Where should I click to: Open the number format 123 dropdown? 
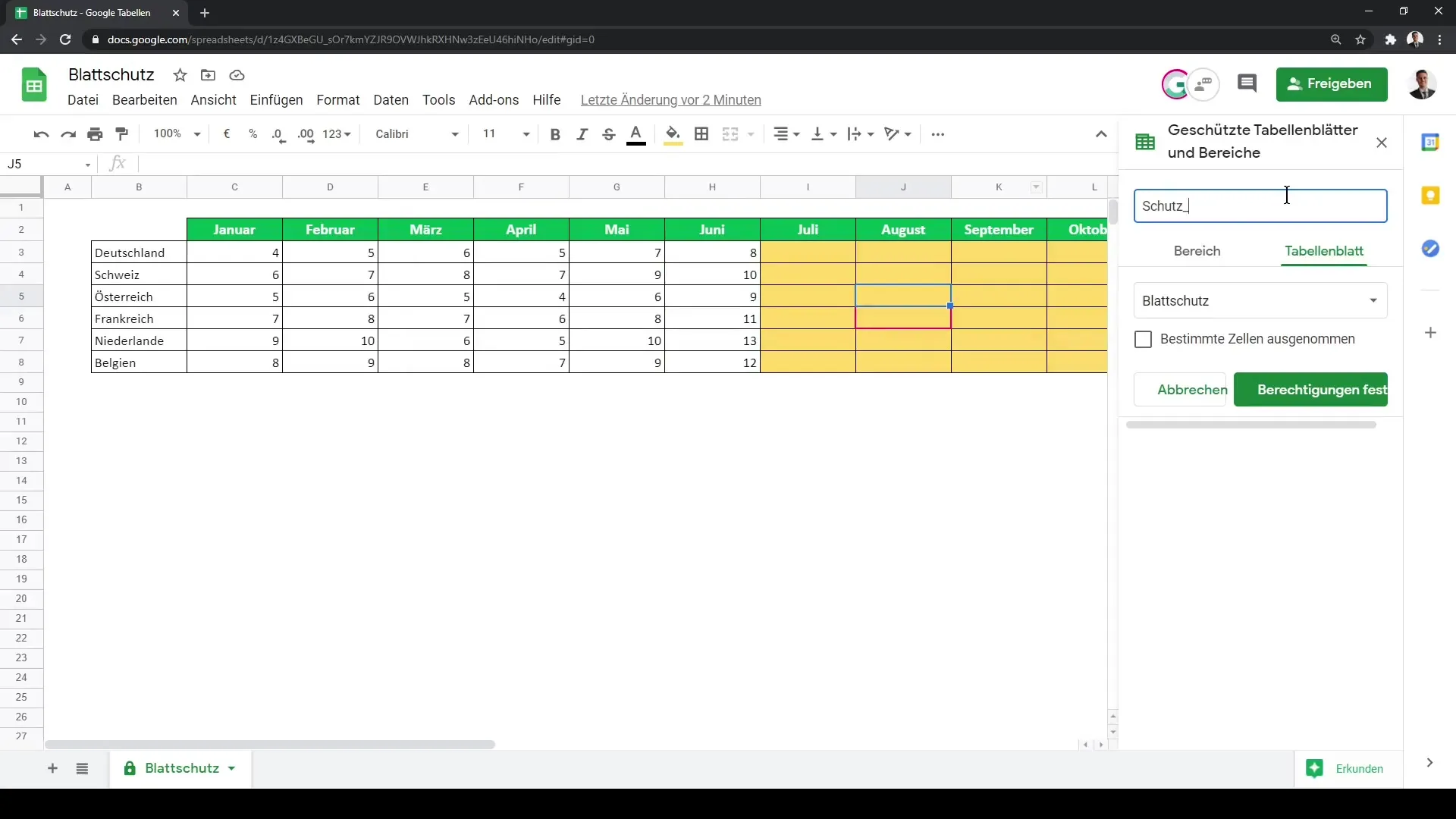point(337,134)
